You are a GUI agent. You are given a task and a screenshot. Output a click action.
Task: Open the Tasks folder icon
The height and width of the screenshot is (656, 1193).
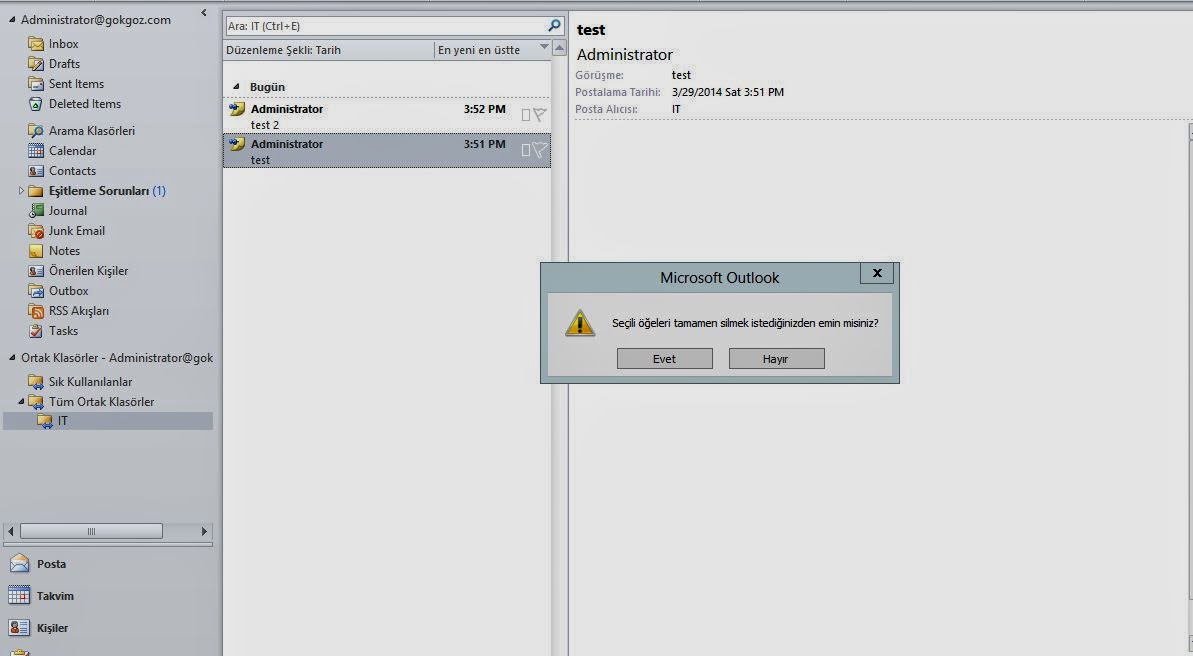tap(36, 331)
